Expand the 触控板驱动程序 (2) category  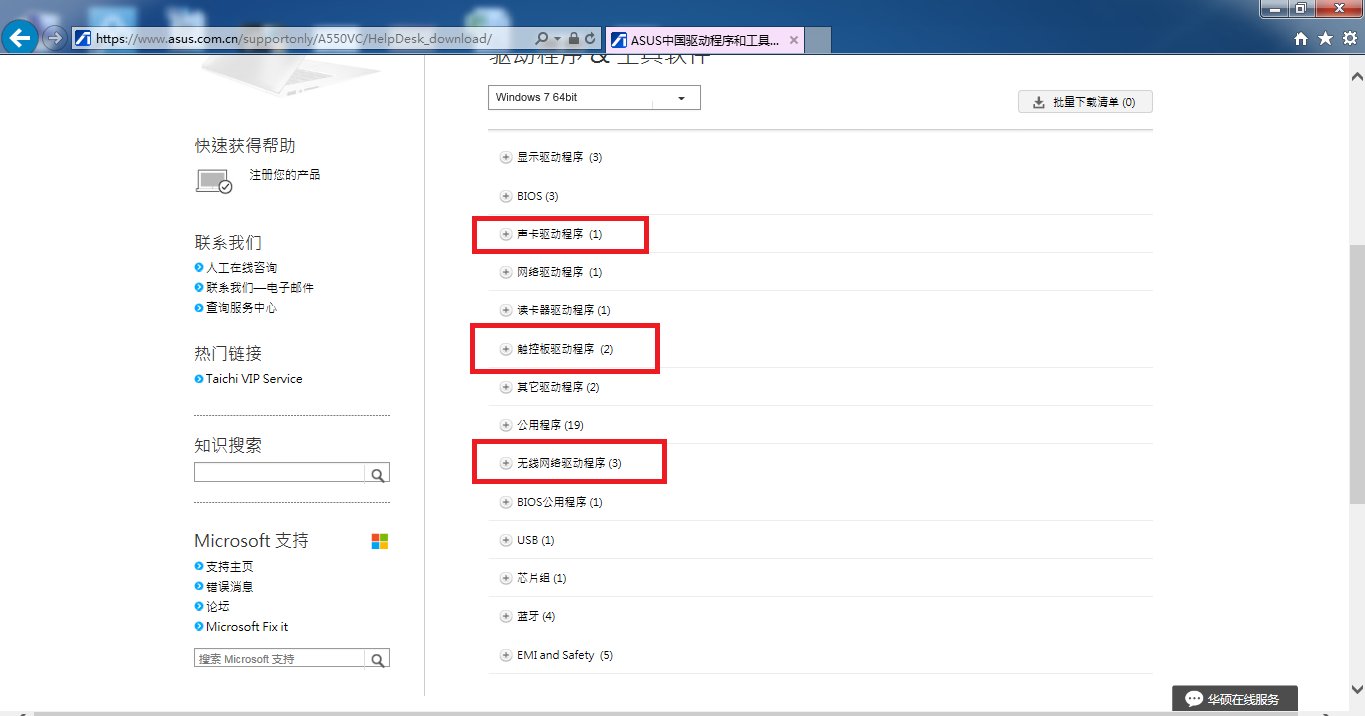[505, 349]
